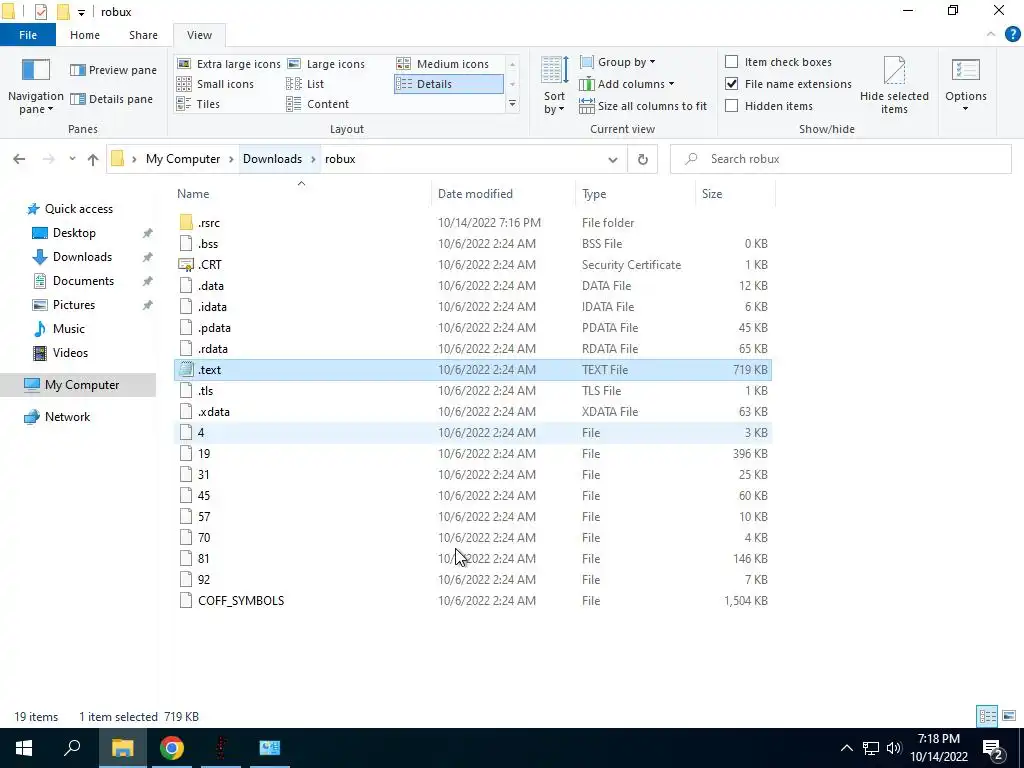Open taskbar search
Viewport: 1024px width, 768px height.
(x=72, y=748)
